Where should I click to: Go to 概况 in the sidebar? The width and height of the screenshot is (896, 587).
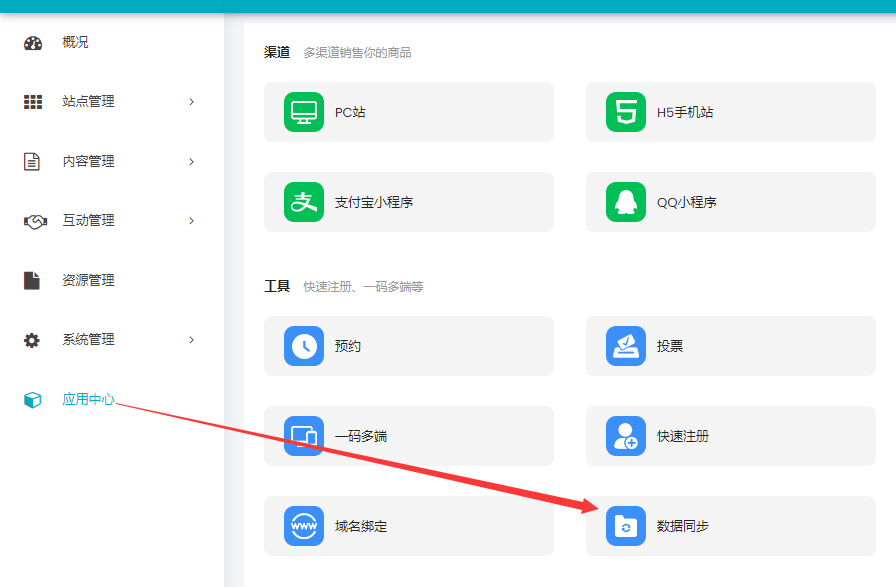[75, 42]
